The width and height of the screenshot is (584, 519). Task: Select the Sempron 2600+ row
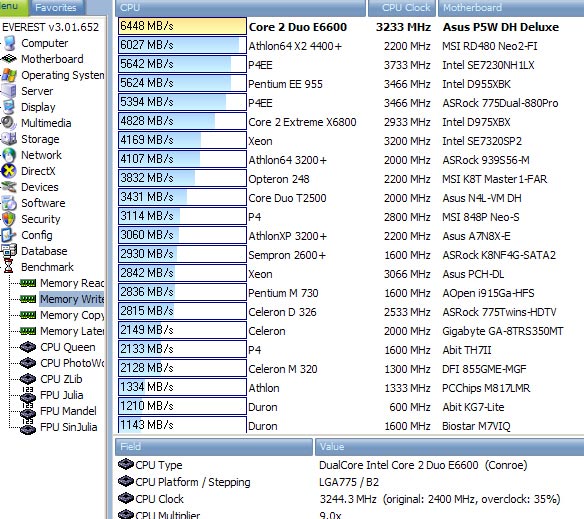click(350, 254)
